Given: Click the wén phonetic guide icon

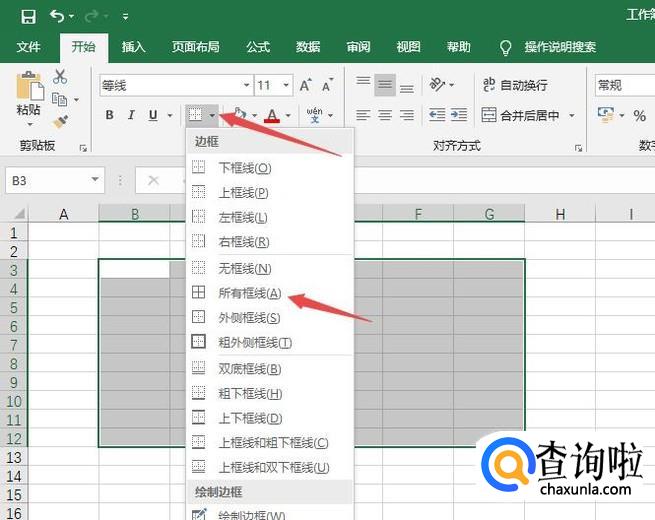Looking at the screenshot, I should (x=314, y=115).
